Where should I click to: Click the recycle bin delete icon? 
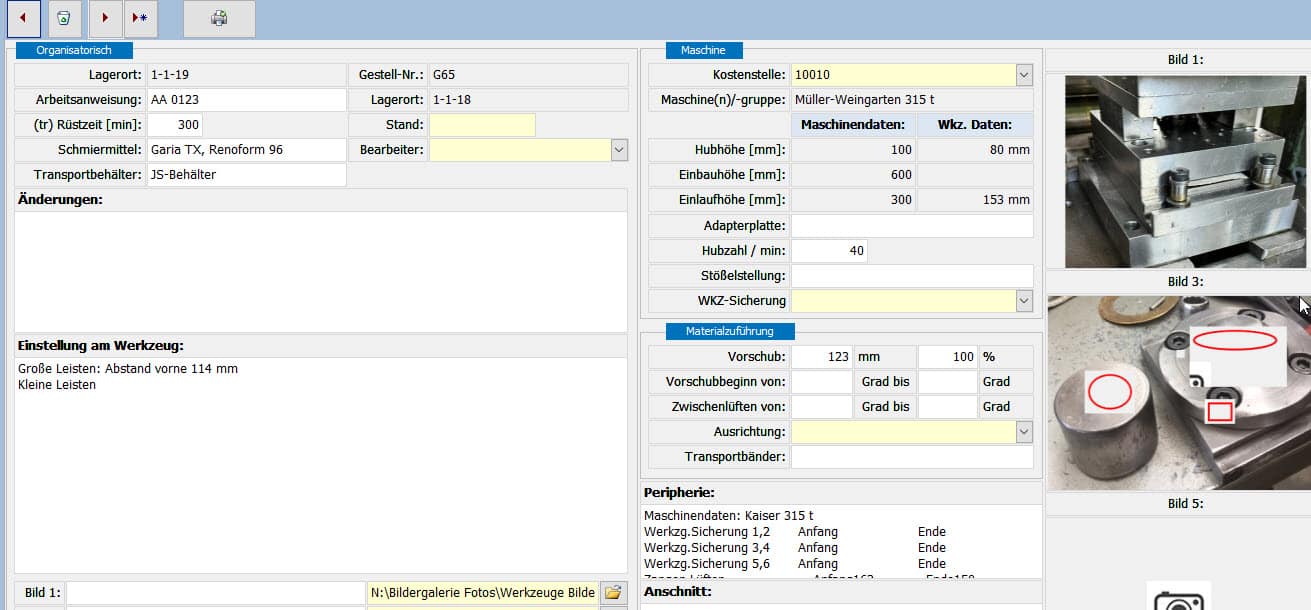tap(64, 18)
